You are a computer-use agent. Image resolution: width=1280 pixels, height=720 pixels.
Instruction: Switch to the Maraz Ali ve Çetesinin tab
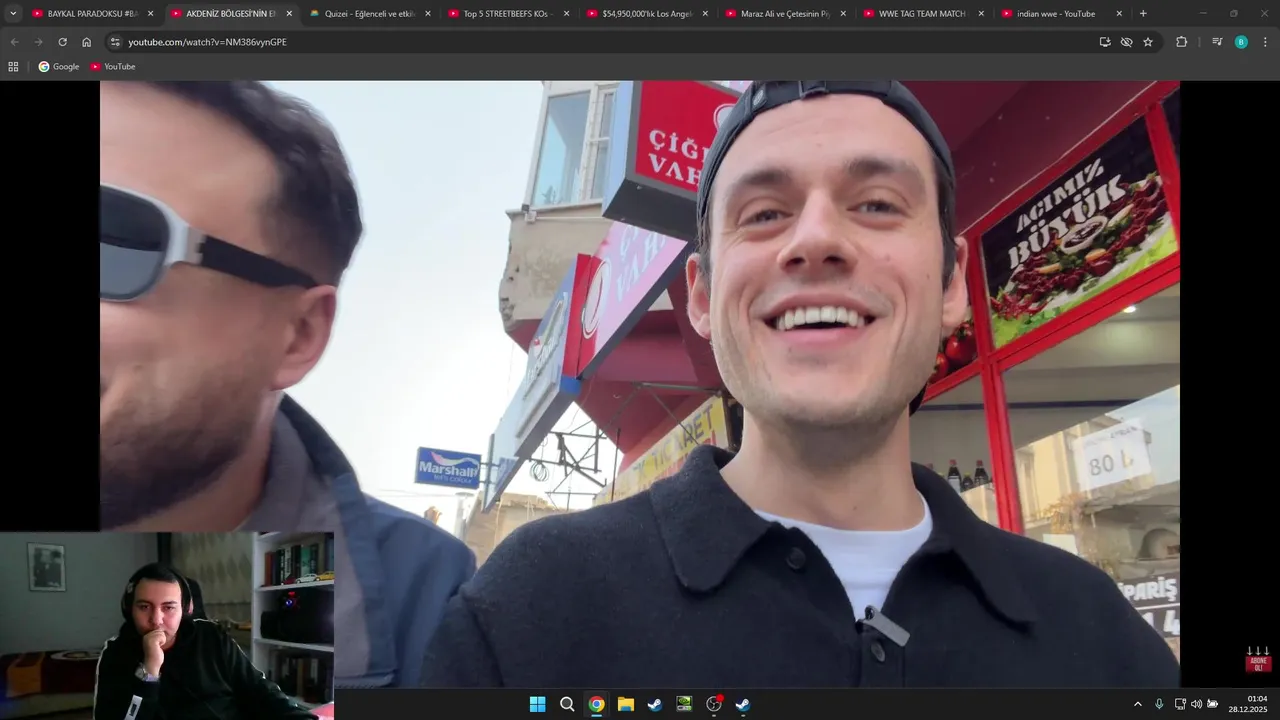point(784,14)
